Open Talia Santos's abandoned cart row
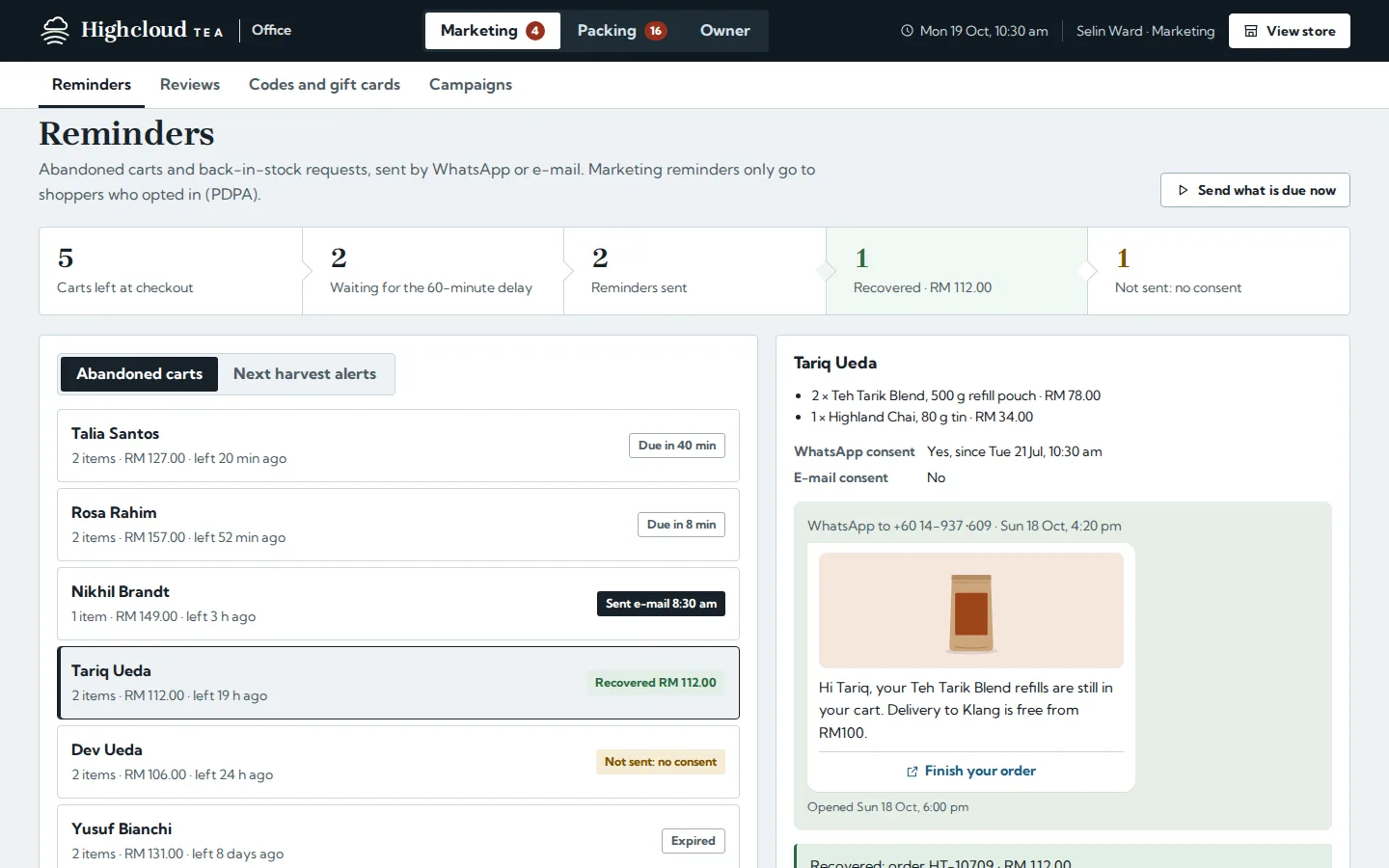Image resolution: width=1389 pixels, height=868 pixels. 398,446
